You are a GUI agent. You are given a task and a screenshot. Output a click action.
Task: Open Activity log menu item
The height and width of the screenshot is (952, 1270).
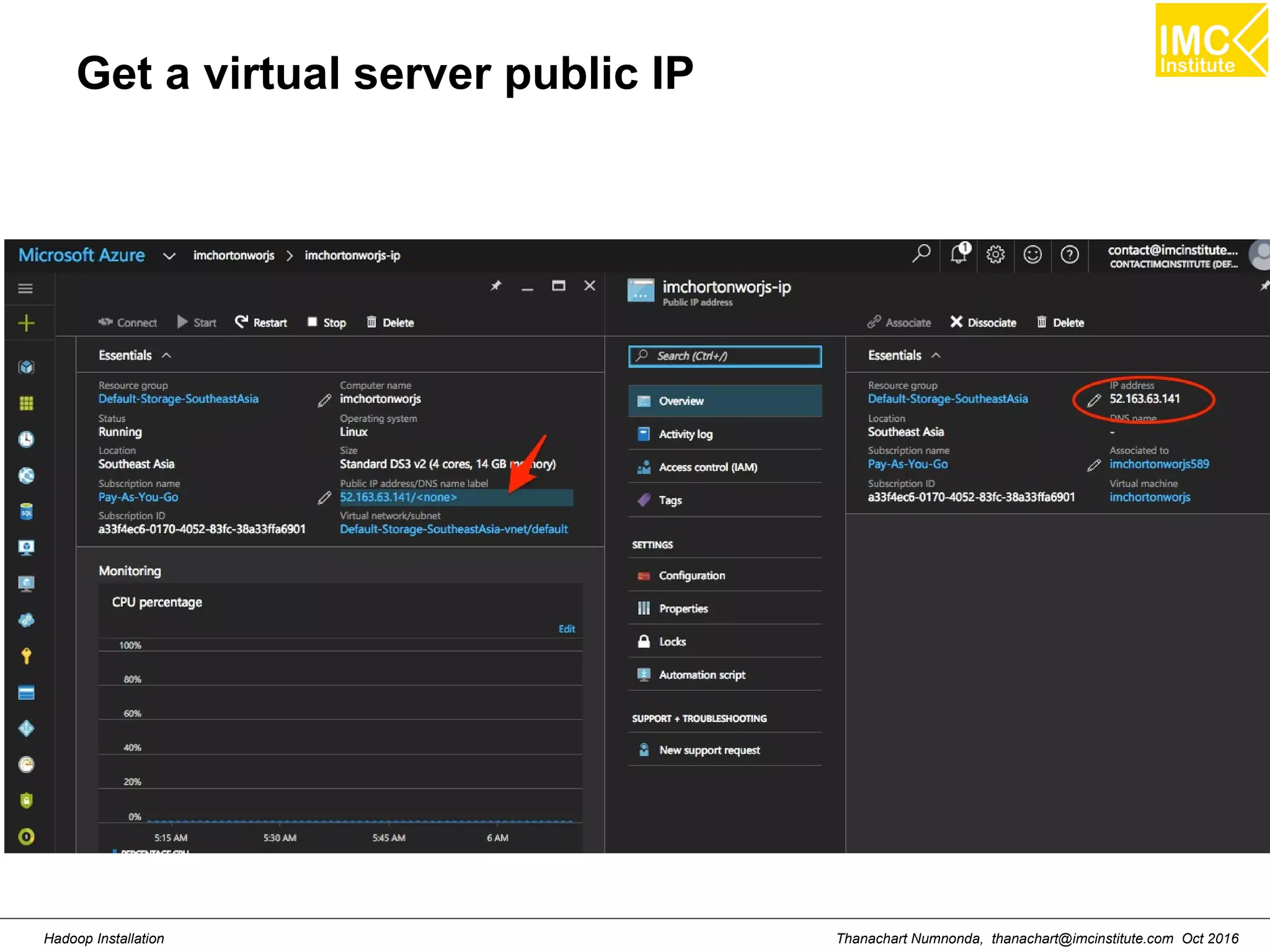click(x=725, y=434)
